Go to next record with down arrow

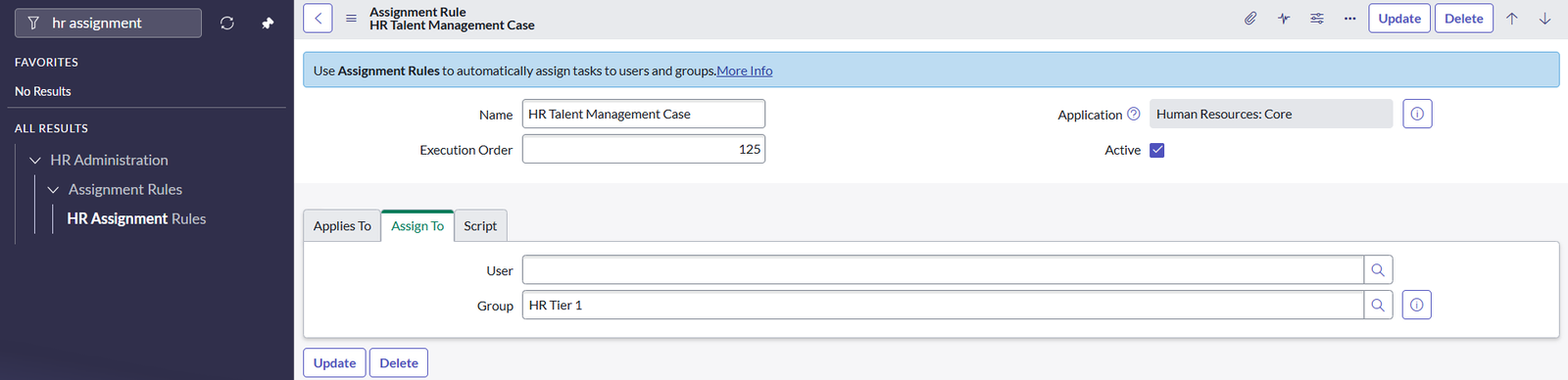click(1544, 19)
